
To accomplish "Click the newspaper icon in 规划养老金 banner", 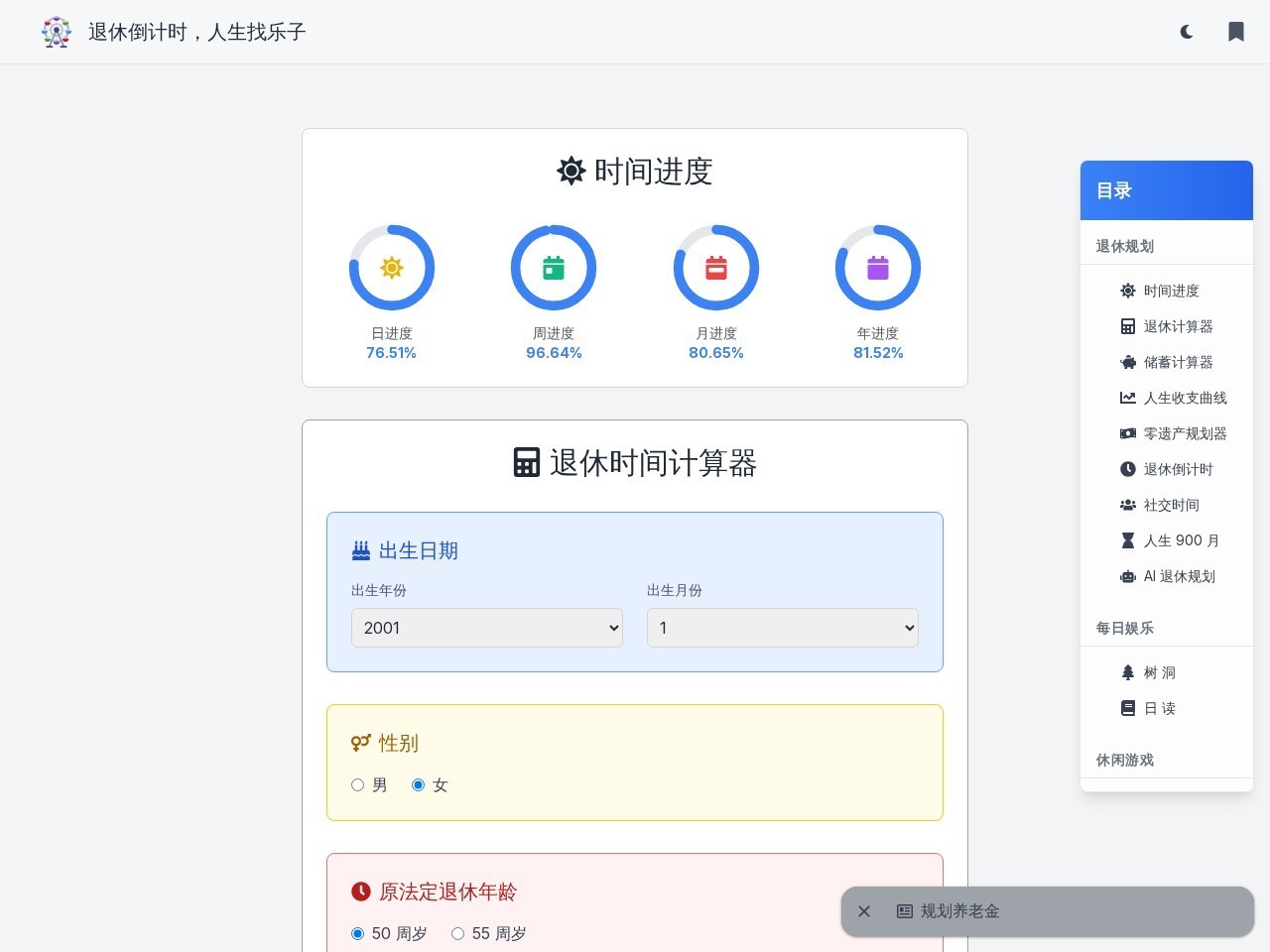I will click(x=905, y=911).
